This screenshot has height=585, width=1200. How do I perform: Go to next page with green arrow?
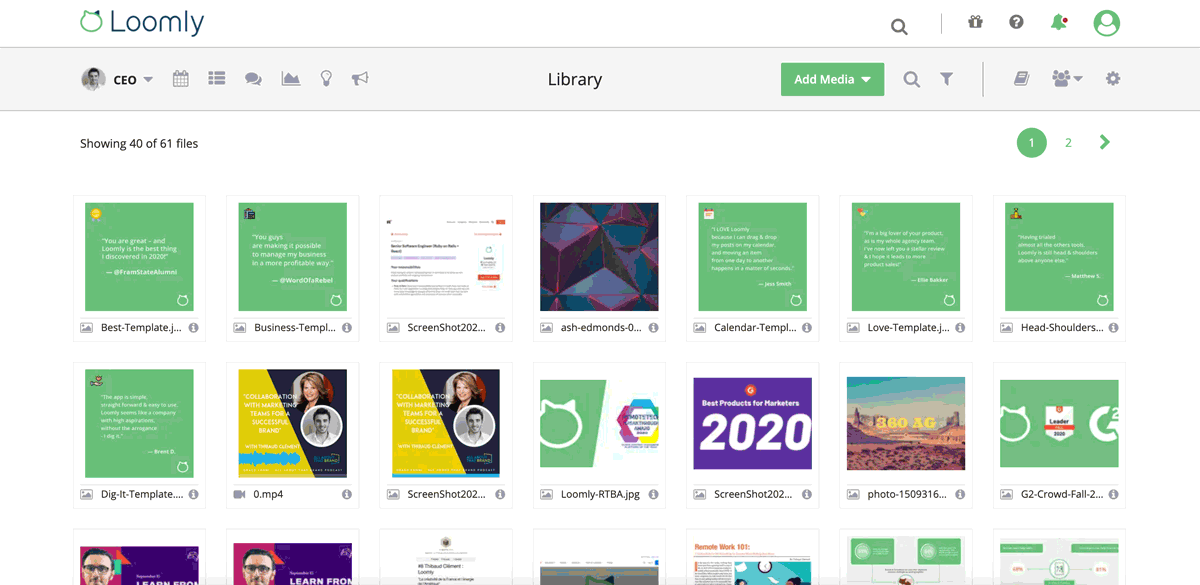pos(1104,142)
